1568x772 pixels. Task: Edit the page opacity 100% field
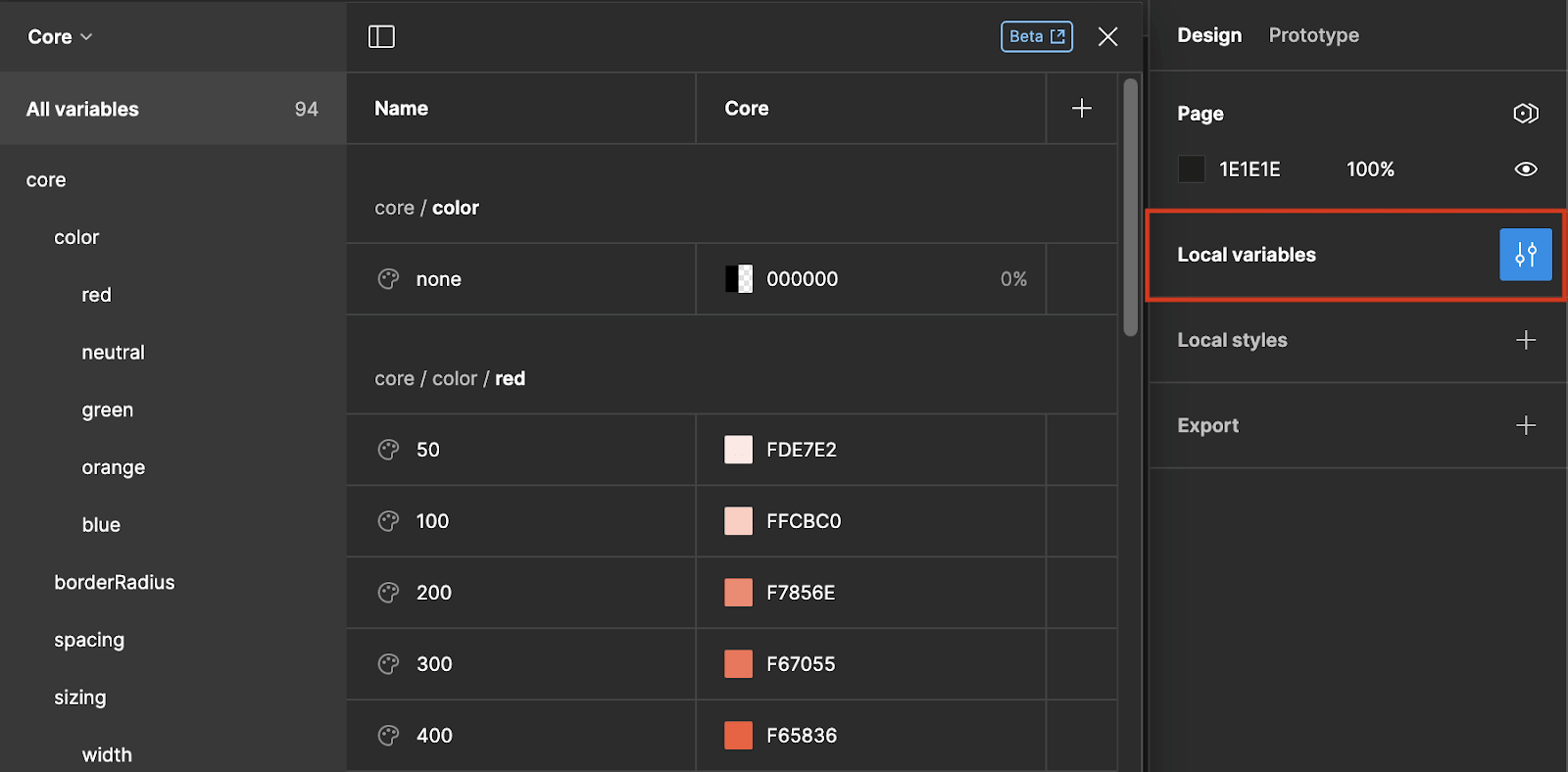(x=1370, y=169)
